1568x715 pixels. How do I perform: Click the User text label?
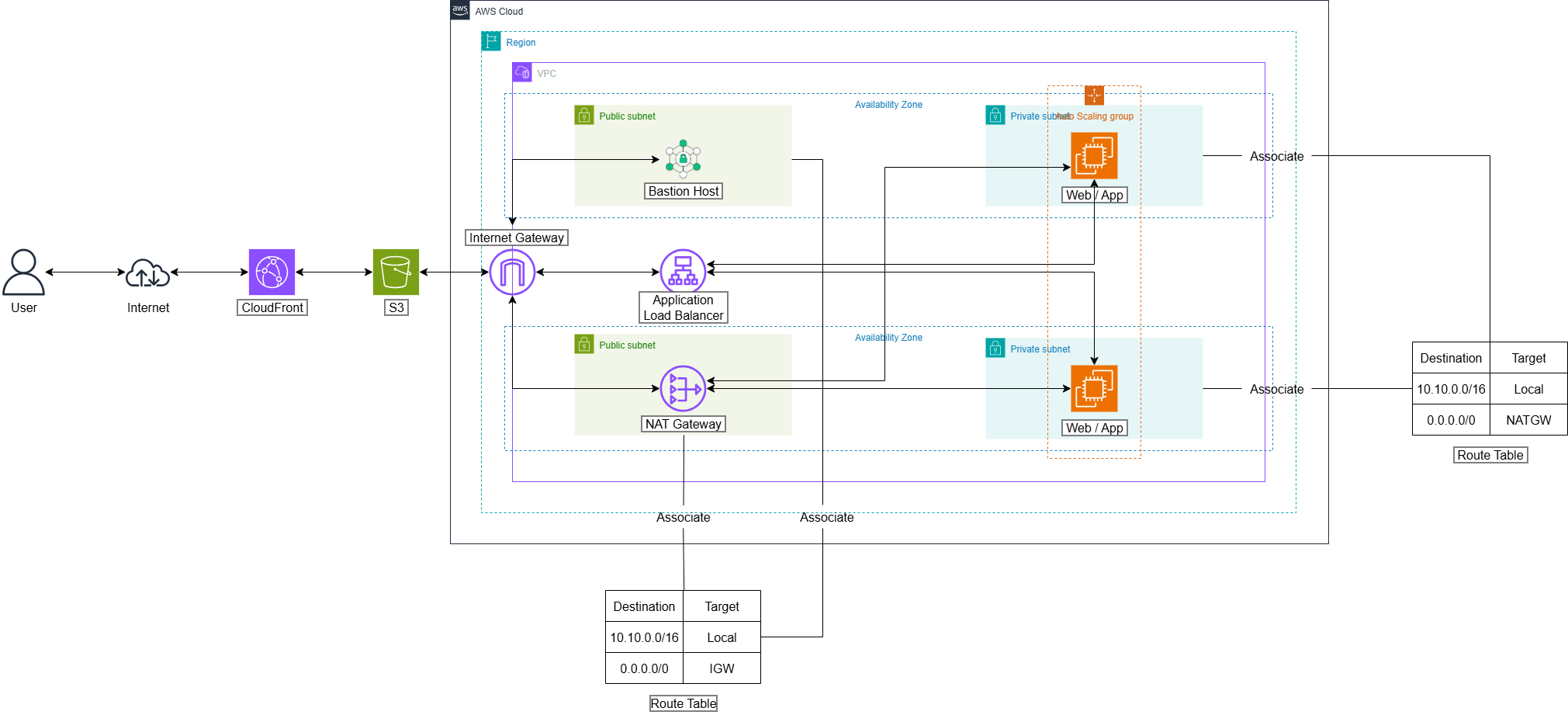24,307
